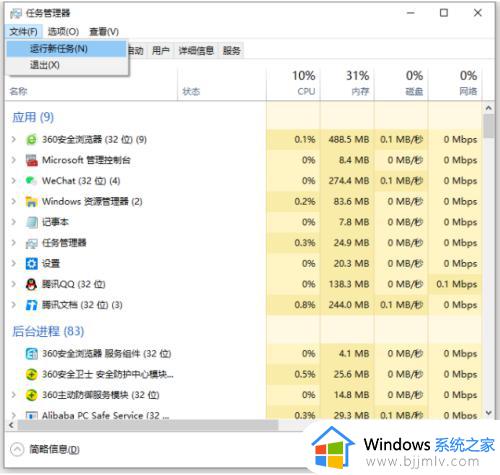The image size is (500, 475).
Task: Expand the 记事本 row
Action: coord(13,222)
